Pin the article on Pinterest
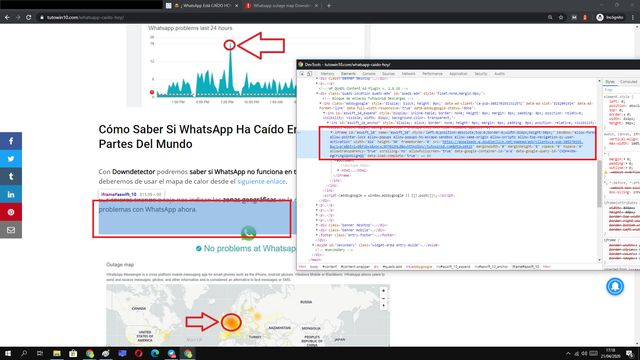Screen dimensions: 640x360 (x=11, y=212)
